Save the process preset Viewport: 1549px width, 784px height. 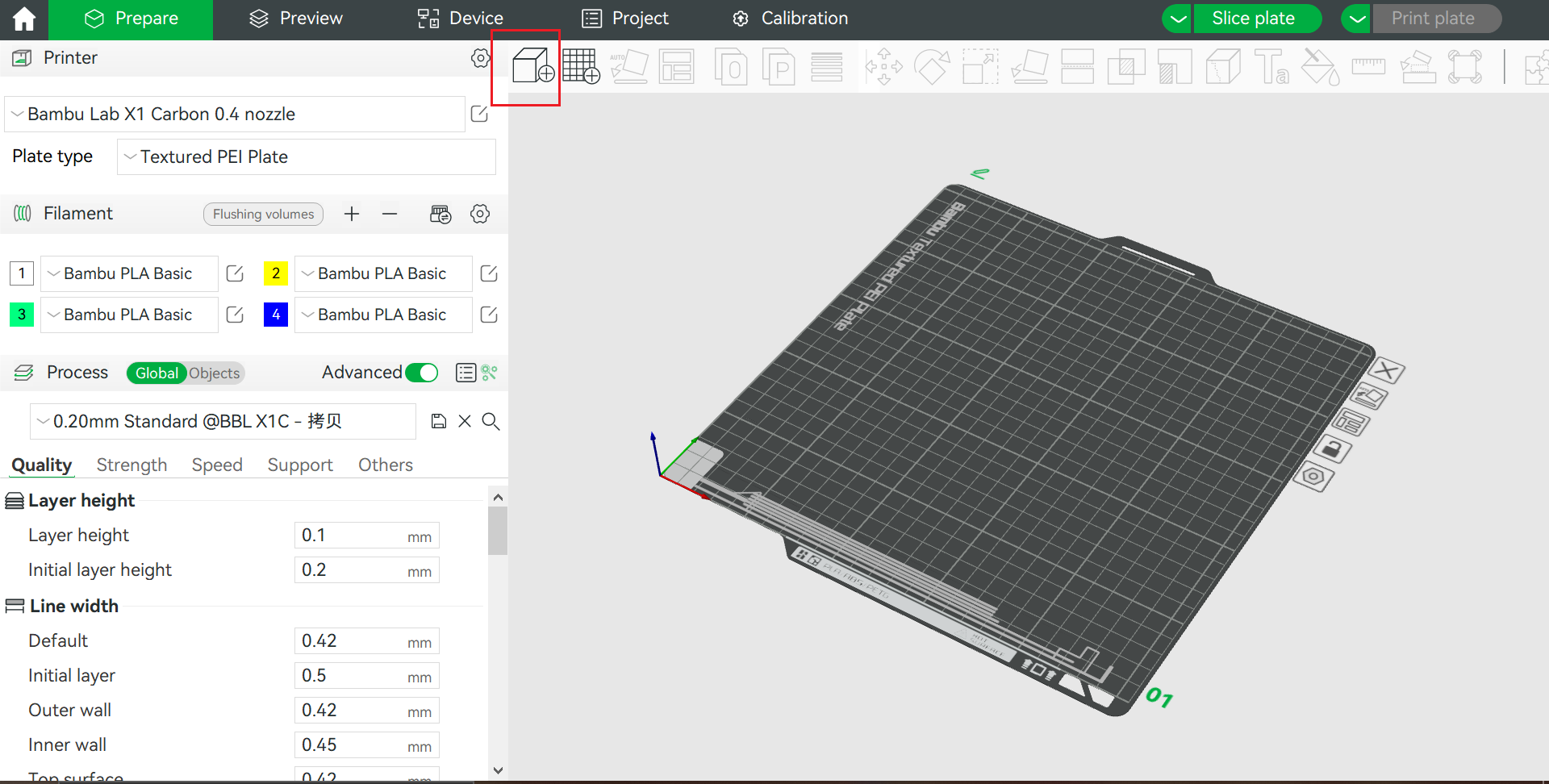pyautogui.click(x=439, y=421)
